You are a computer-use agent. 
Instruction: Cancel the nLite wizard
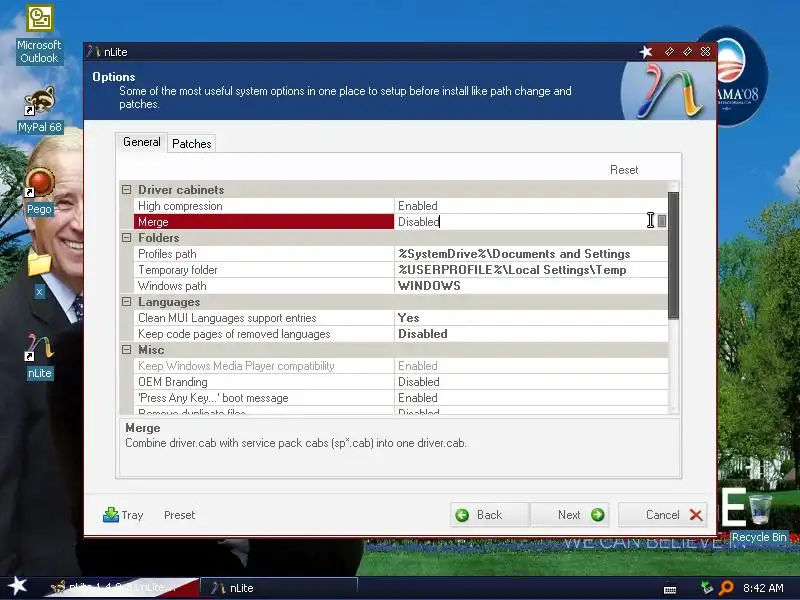[x=663, y=515]
